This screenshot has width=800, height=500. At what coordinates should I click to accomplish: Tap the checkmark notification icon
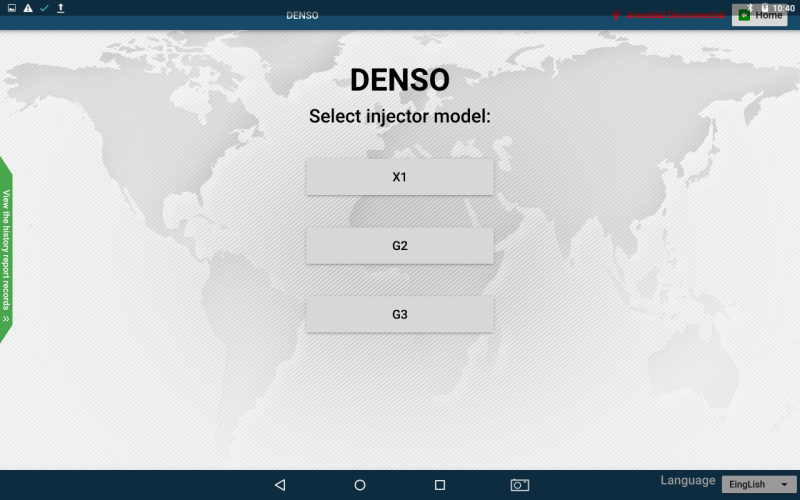tap(44, 8)
